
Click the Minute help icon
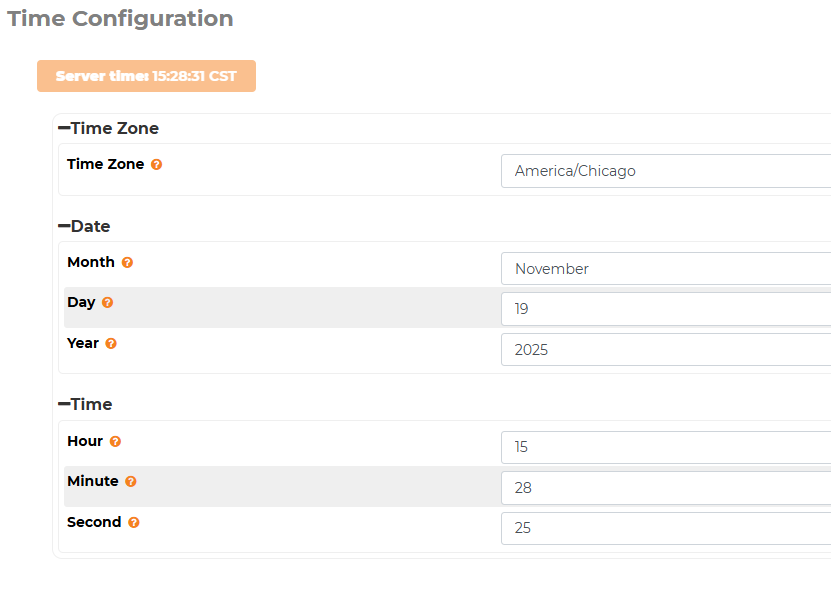click(131, 482)
